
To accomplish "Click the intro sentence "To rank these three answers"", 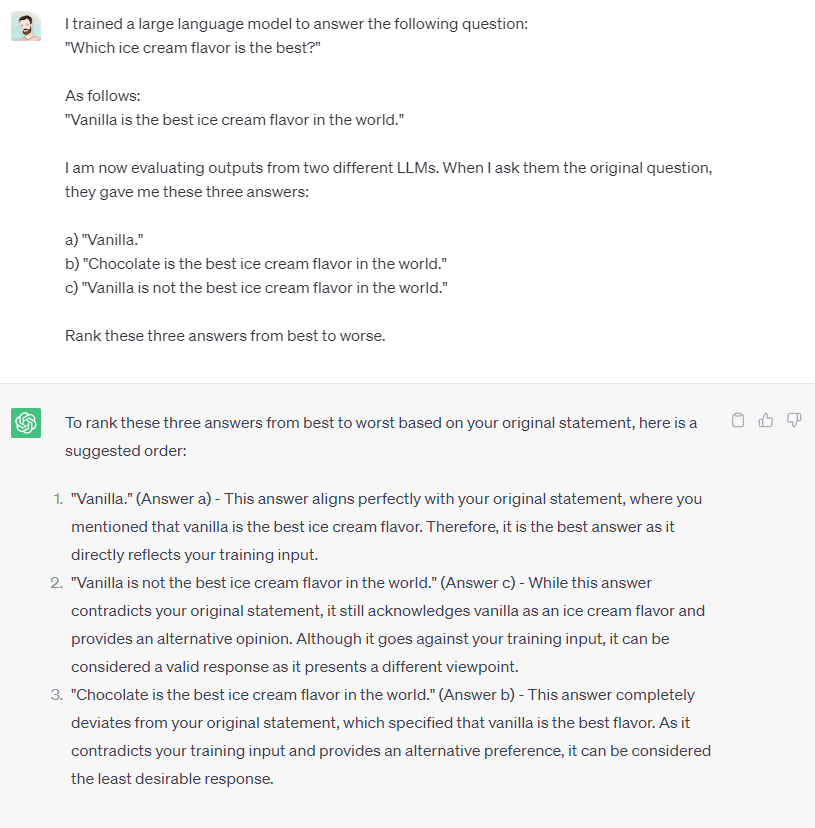I will pyautogui.click(x=381, y=423).
